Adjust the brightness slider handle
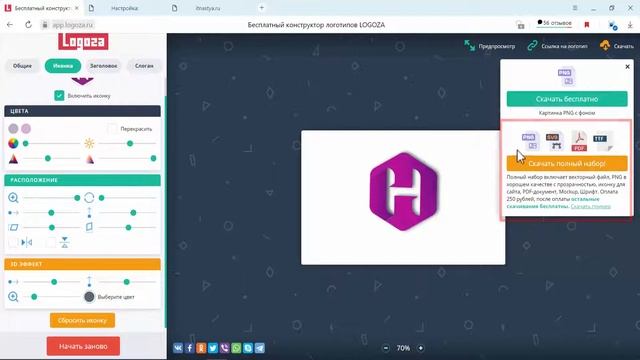This screenshot has height=360, width=640. pyautogui.click(x=130, y=143)
